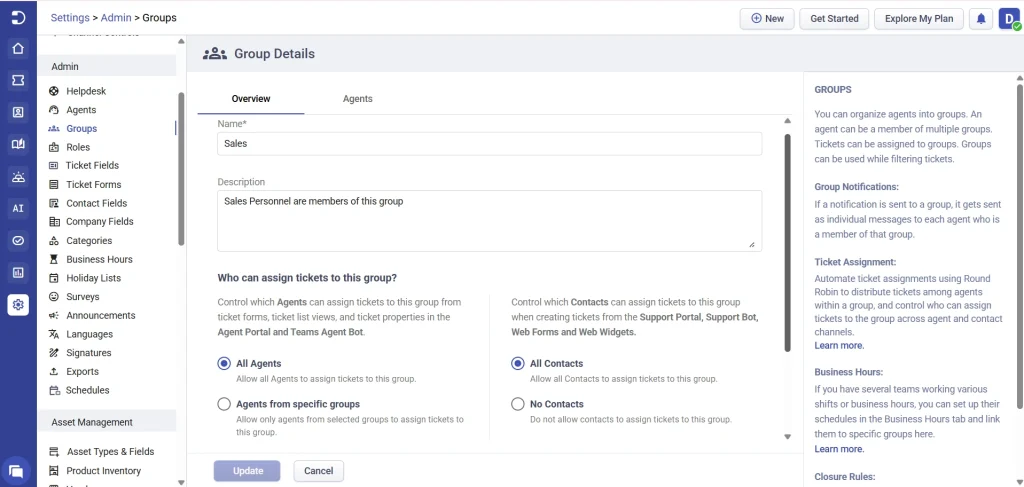Click the sidebar scroll up arrow

tap(181, 42)
